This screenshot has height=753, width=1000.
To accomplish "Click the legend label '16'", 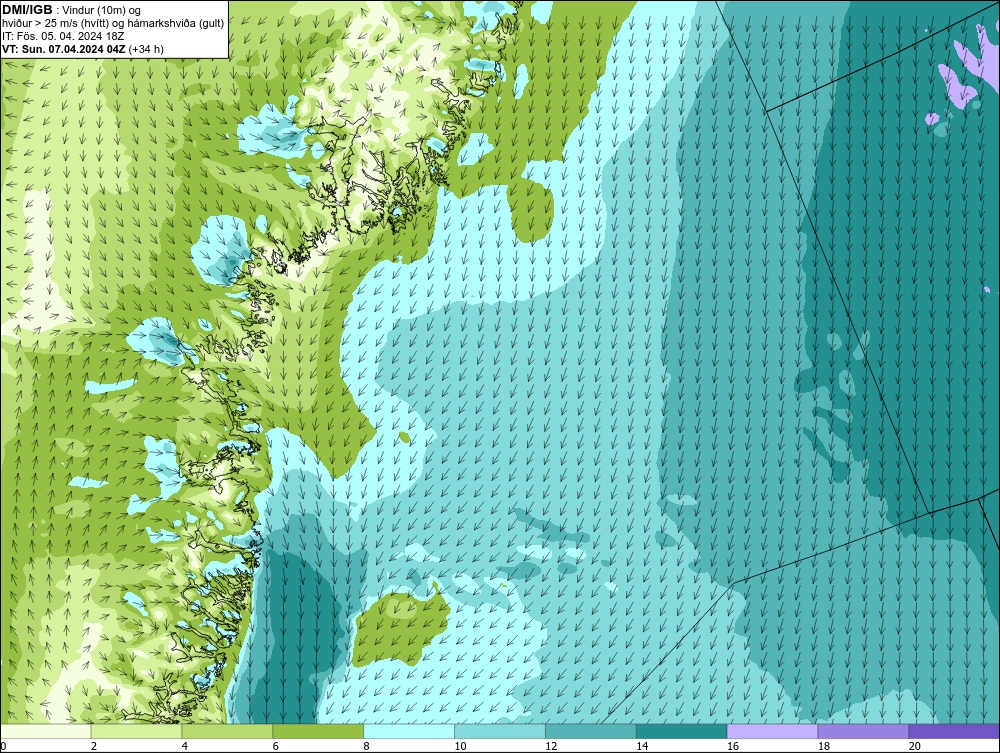I will tap(733, 746).
